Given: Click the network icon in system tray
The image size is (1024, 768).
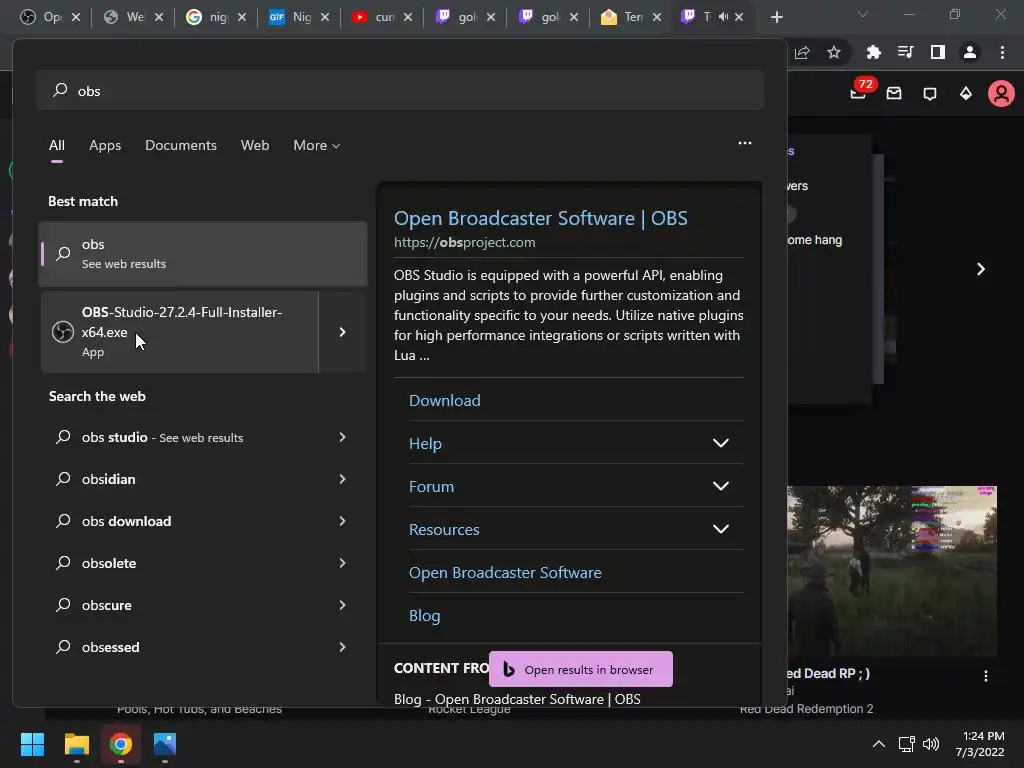Looking at the screenshot, I should coord(906,744).
